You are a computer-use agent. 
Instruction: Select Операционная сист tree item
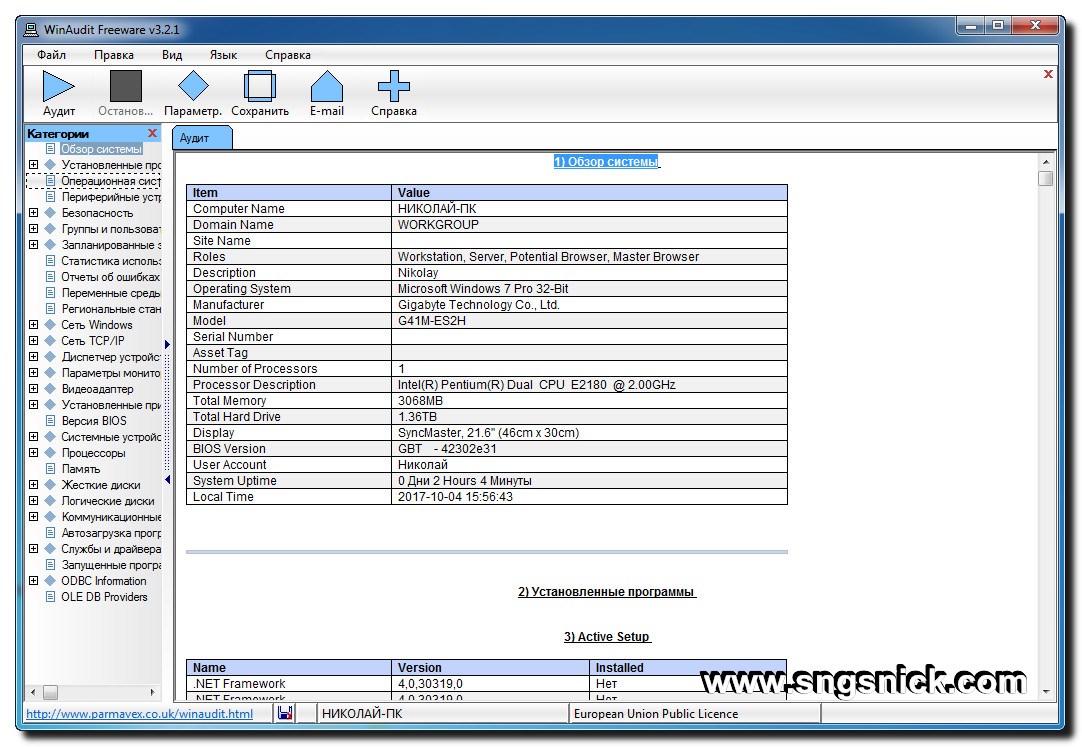coord(110,181)
